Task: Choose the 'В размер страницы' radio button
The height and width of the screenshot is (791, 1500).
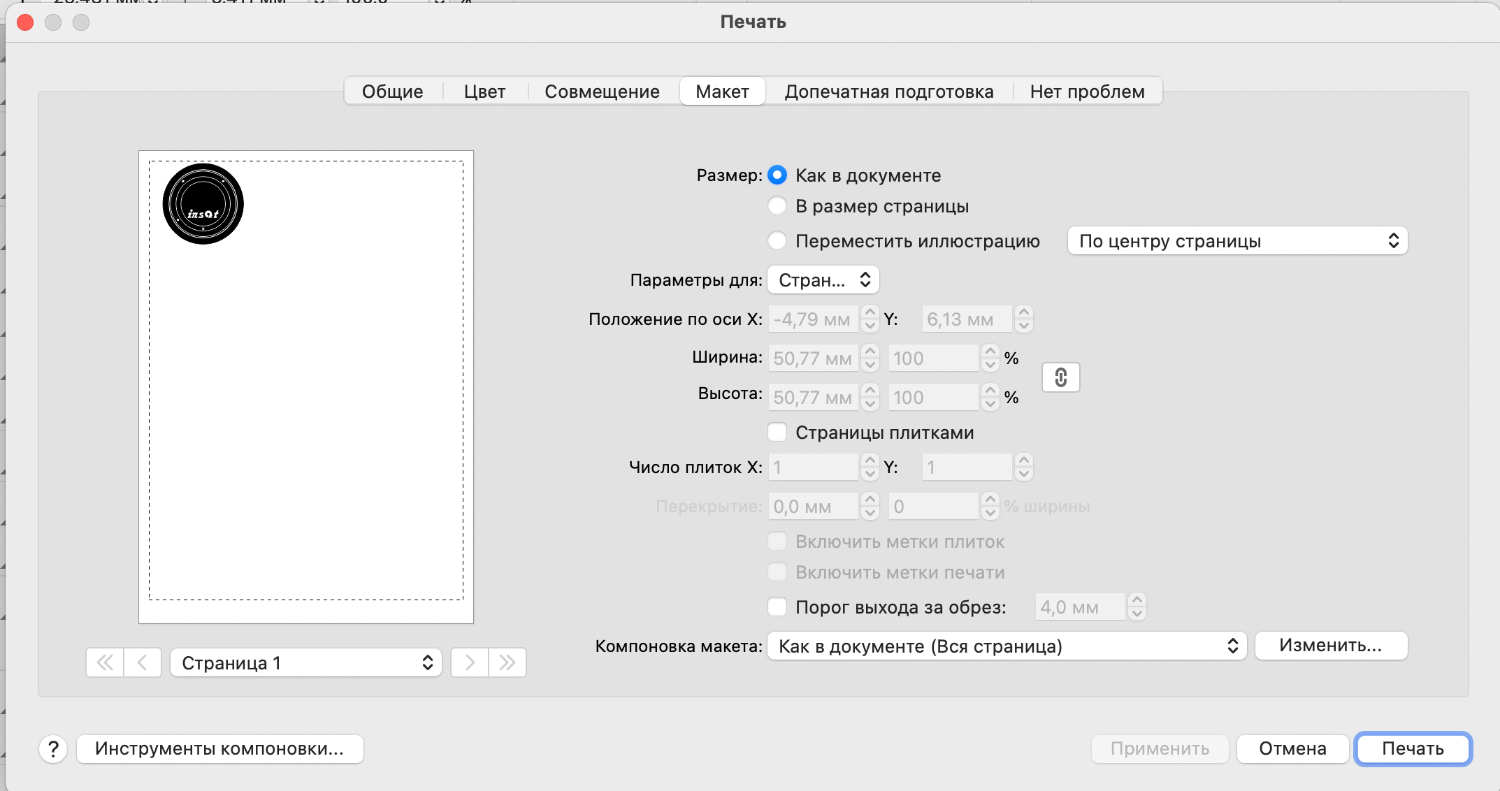Action: click(777, 207)
